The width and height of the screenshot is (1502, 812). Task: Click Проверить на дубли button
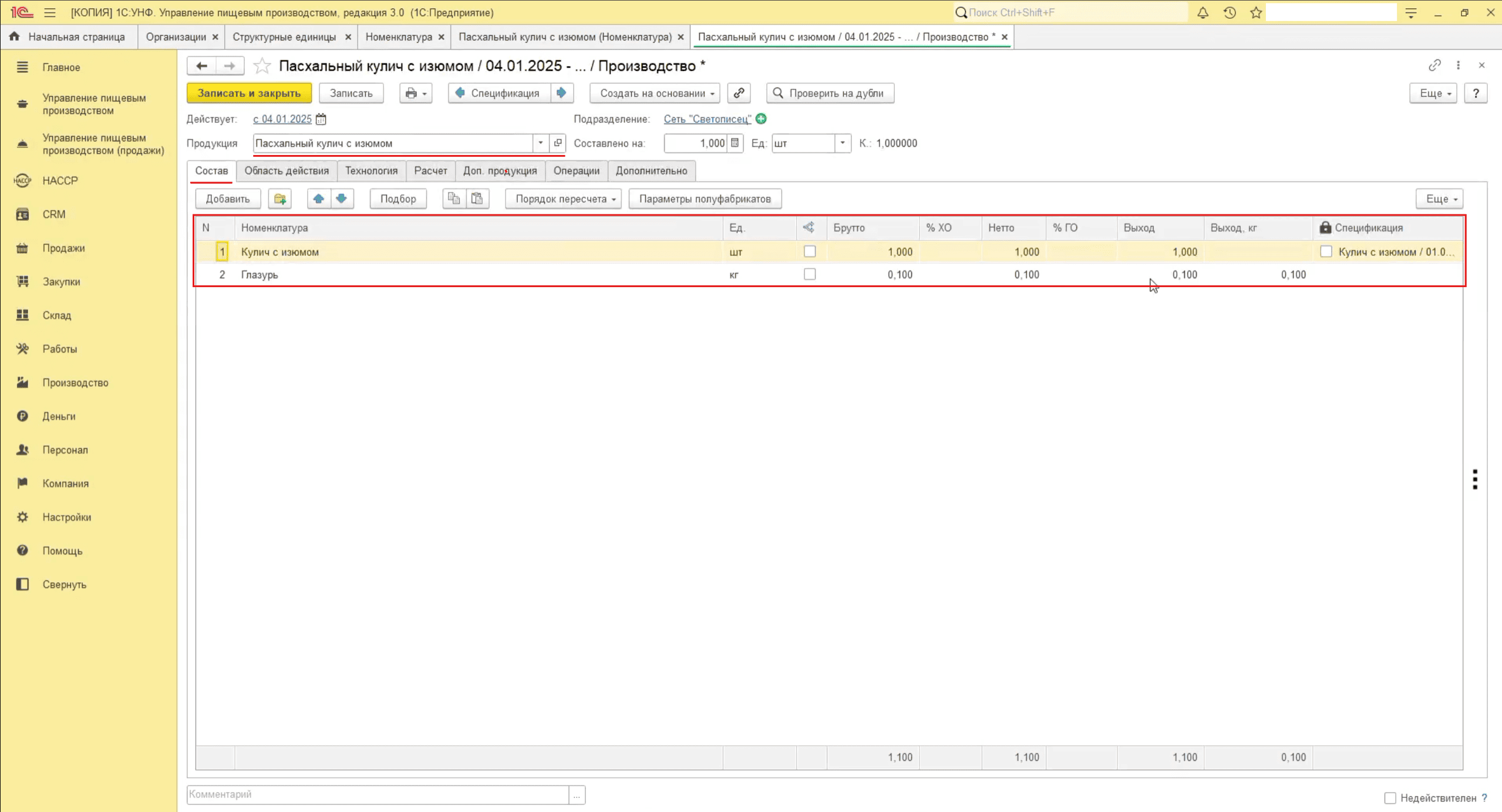click(830, 93)
